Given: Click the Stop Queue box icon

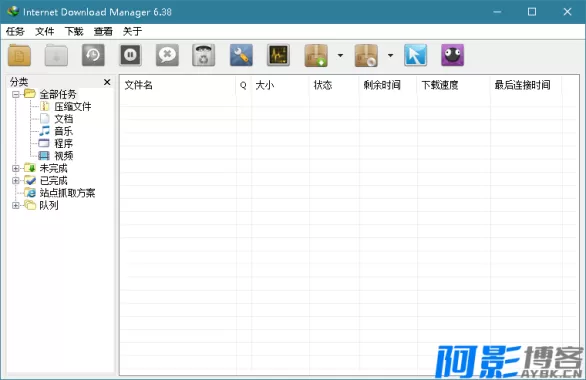Looking at the screenshot, I should tap(366, 55).
